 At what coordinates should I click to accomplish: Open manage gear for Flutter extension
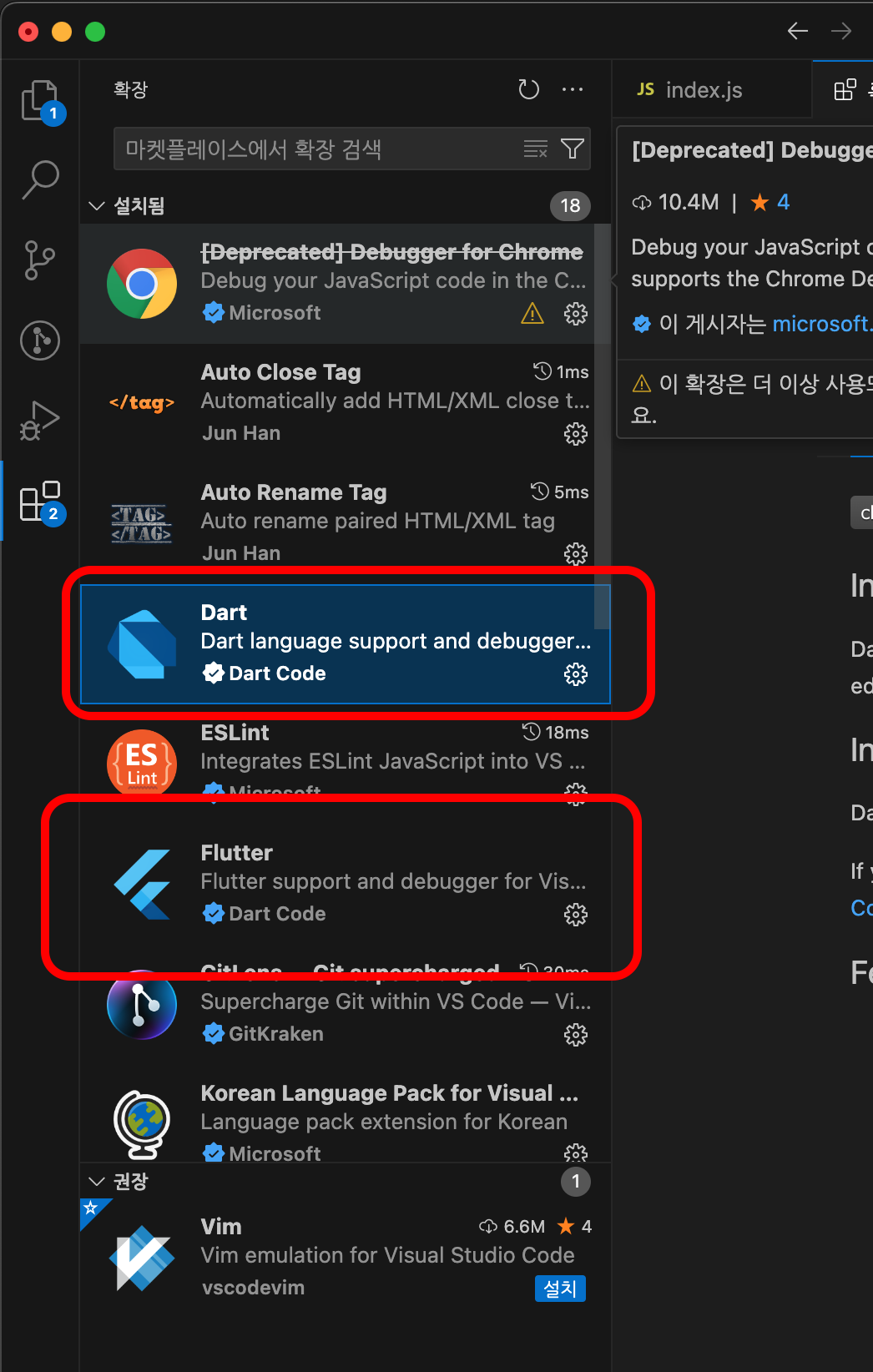pos(576,915)
